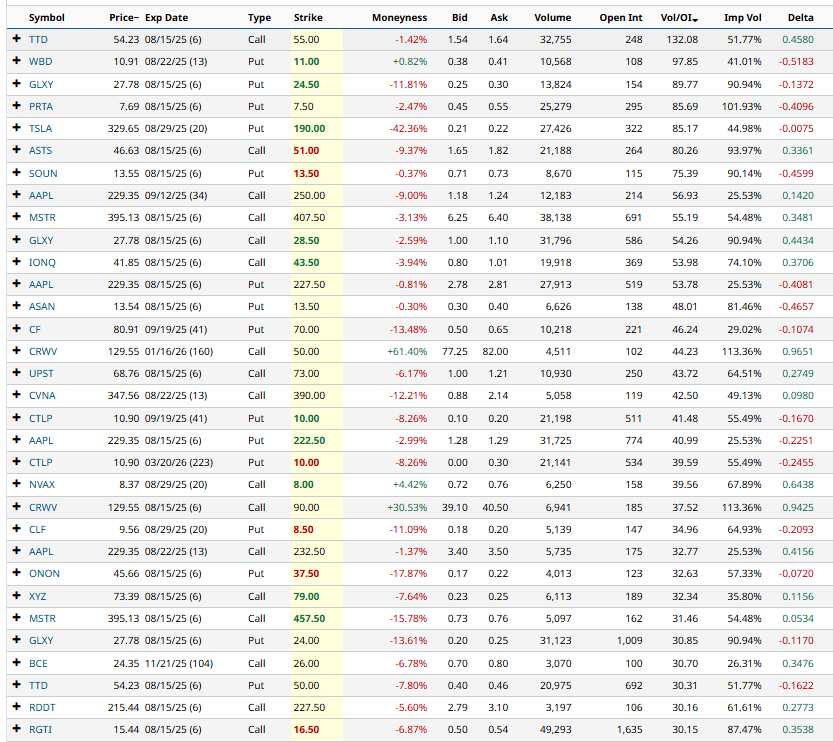The width and height of the screenshot is (833, 742).
Task: Open the ONON symbol link
Action: pyautogui.click(x=44, y=574)
